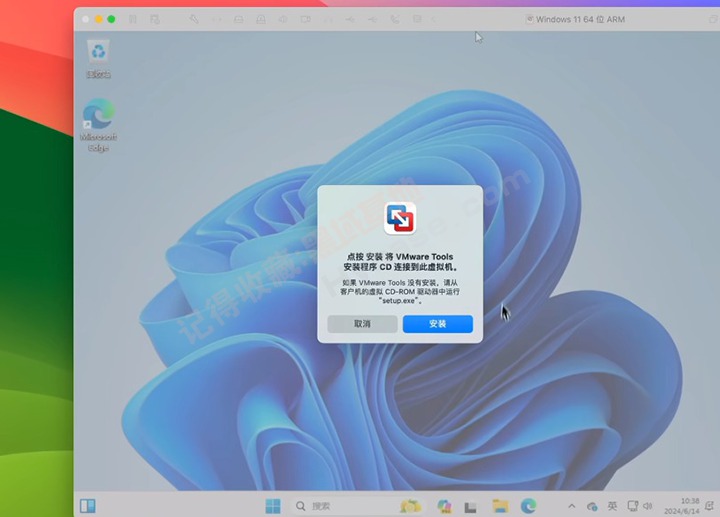Click the volume speaker tray icon
Viewport: 720px width, 517px height.
click(x=648, y=506)
